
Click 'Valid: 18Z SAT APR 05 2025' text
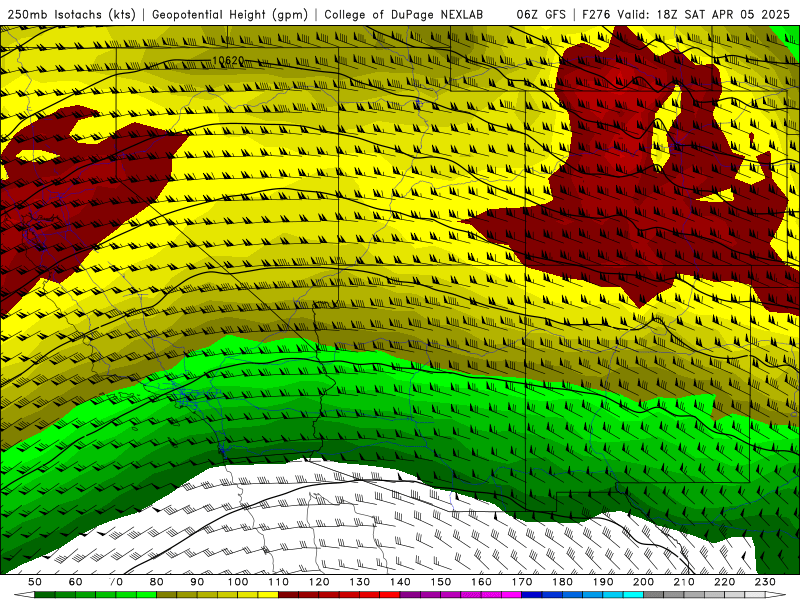coord(704,14)
